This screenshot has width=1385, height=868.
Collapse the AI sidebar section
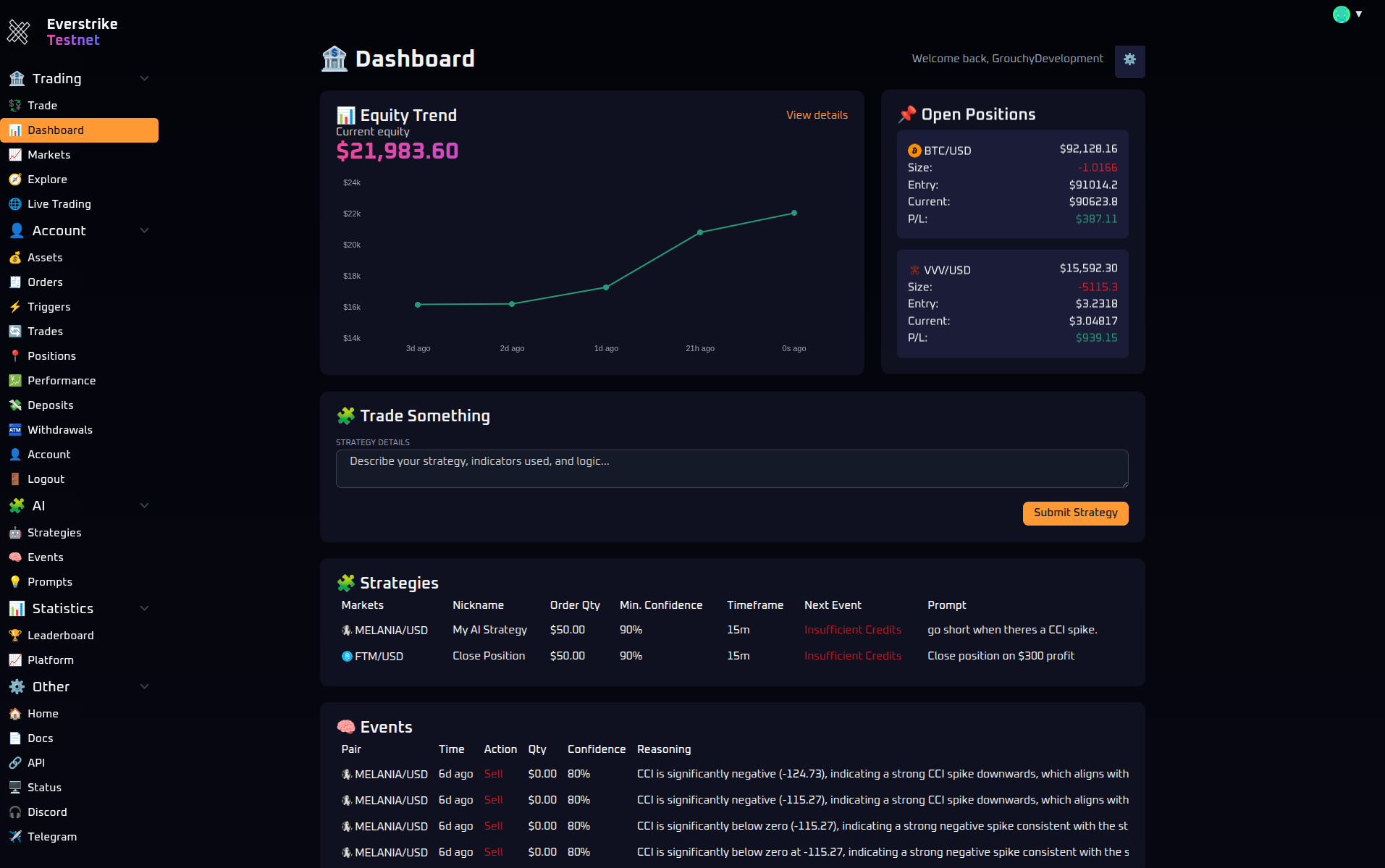pyautogui.click(x=144, y=506)
